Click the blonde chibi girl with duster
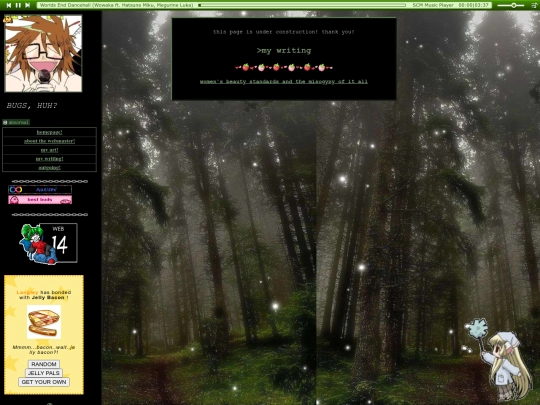 click(x=498, y=358)
